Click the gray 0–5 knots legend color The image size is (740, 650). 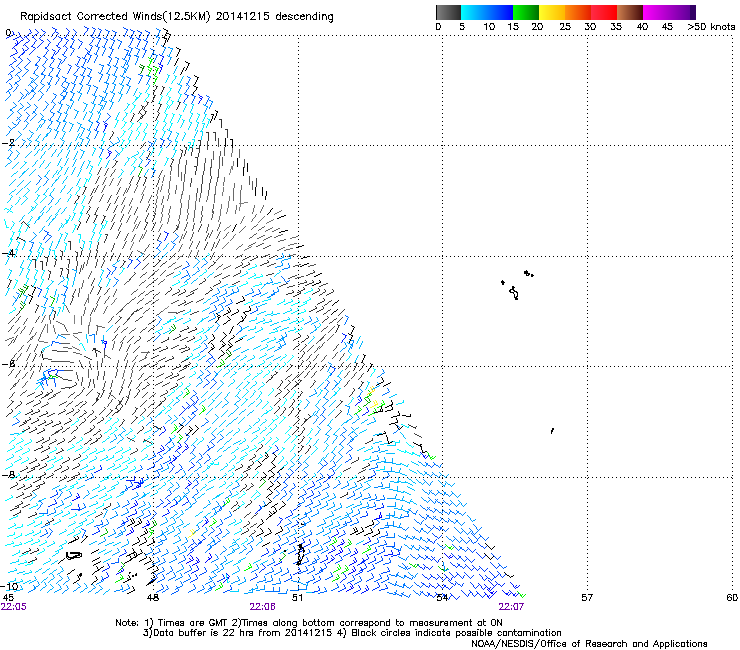pyautogui.click(x=448, y=12)
